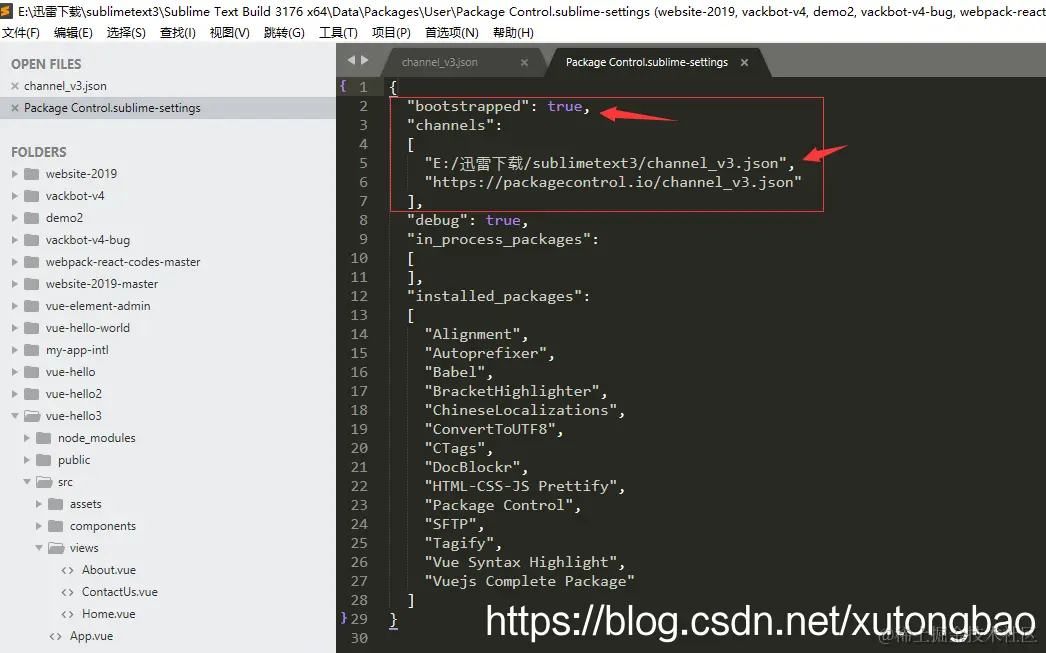Expand the vackbot-v4 folder arrow
The width and height of the screenshot is (1046, 653).
(15, 196)
